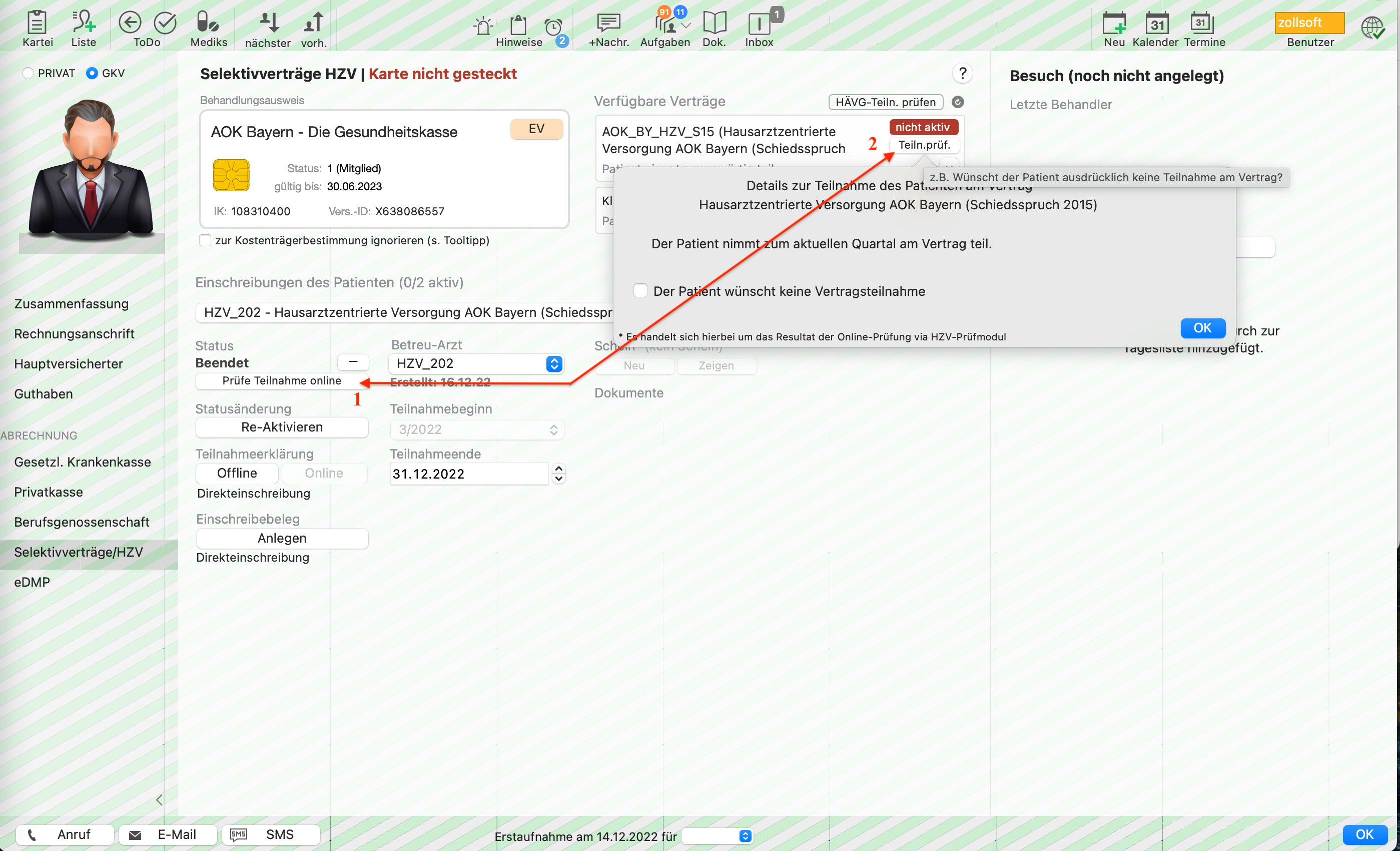
Task: Open Privatkasse section
Action: click(x=49, y=492)
